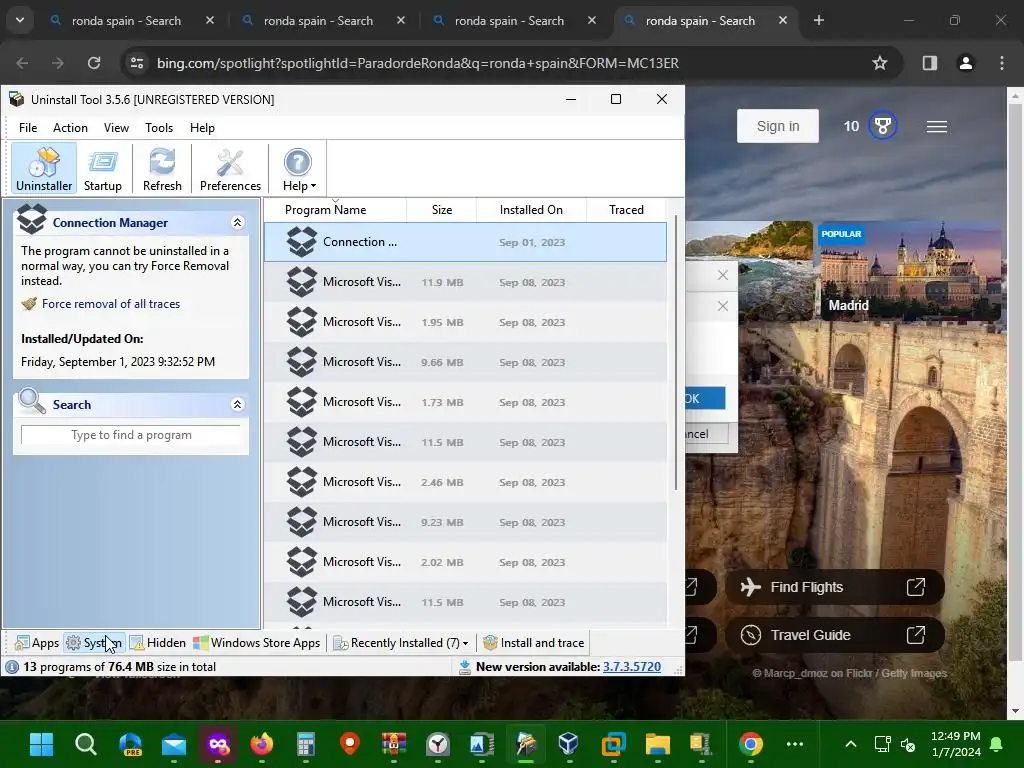Open the tab search dropdown arrow
1024x768 pixels.
20,21
